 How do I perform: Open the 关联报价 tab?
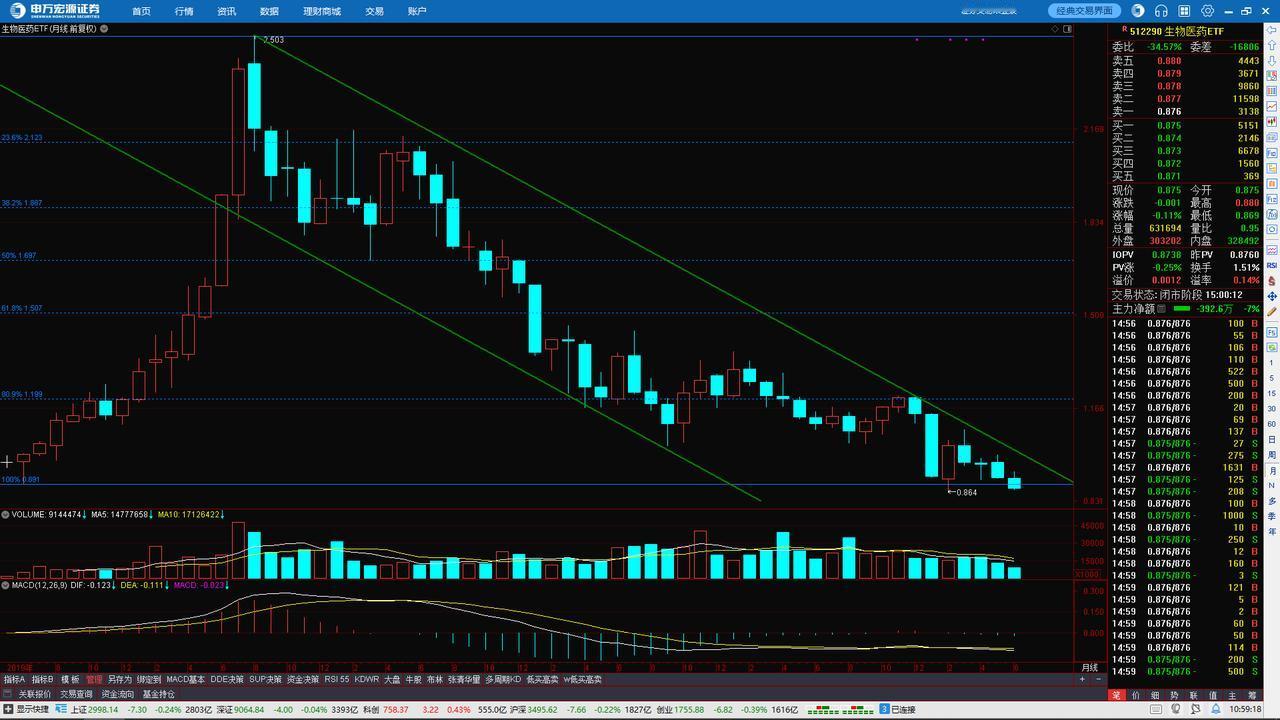point(34,694)
